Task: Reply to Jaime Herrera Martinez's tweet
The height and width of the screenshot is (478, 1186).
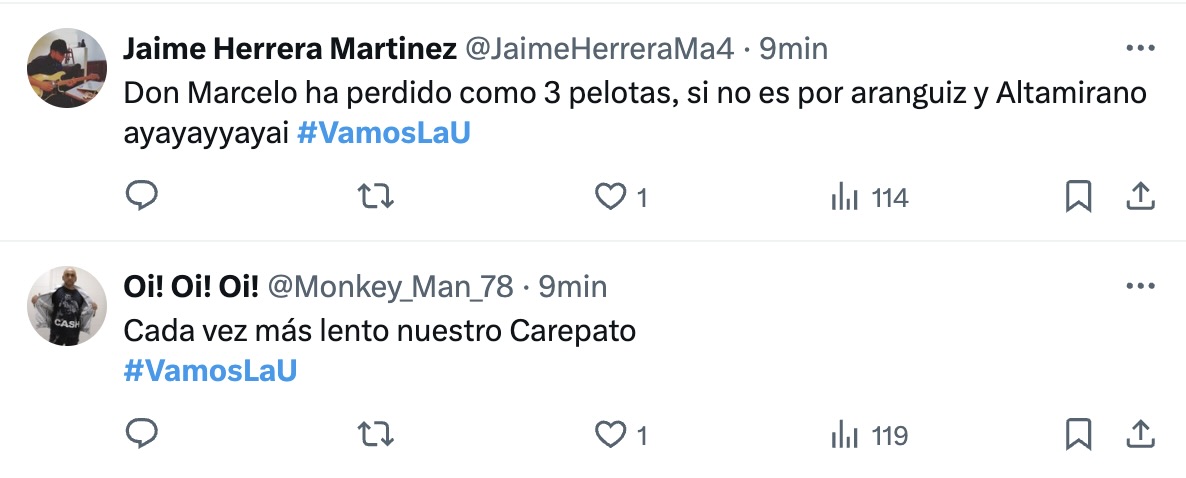Action: (142, 197)
